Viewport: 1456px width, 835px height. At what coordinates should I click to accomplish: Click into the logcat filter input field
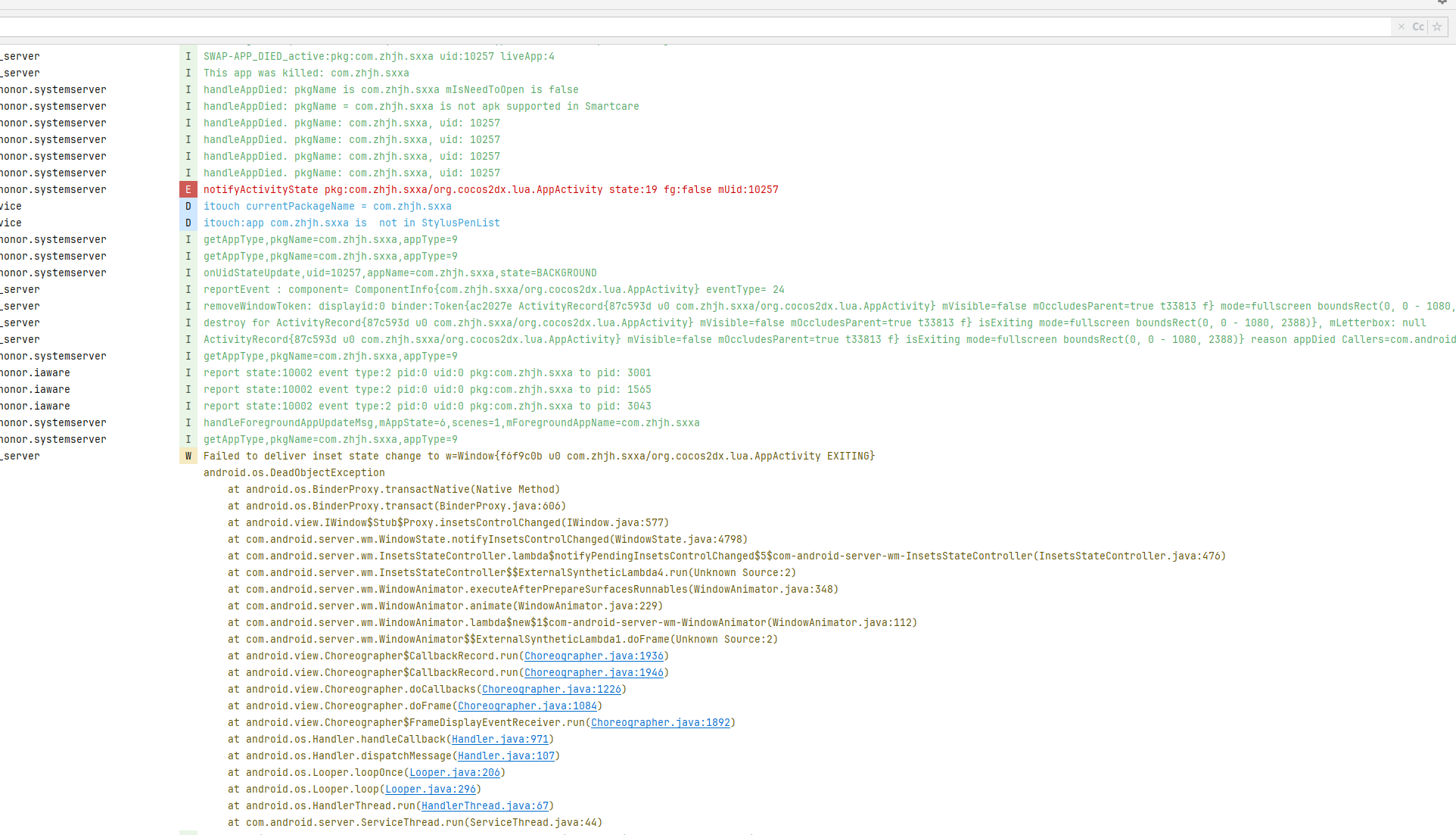click(x=681, y=26)
